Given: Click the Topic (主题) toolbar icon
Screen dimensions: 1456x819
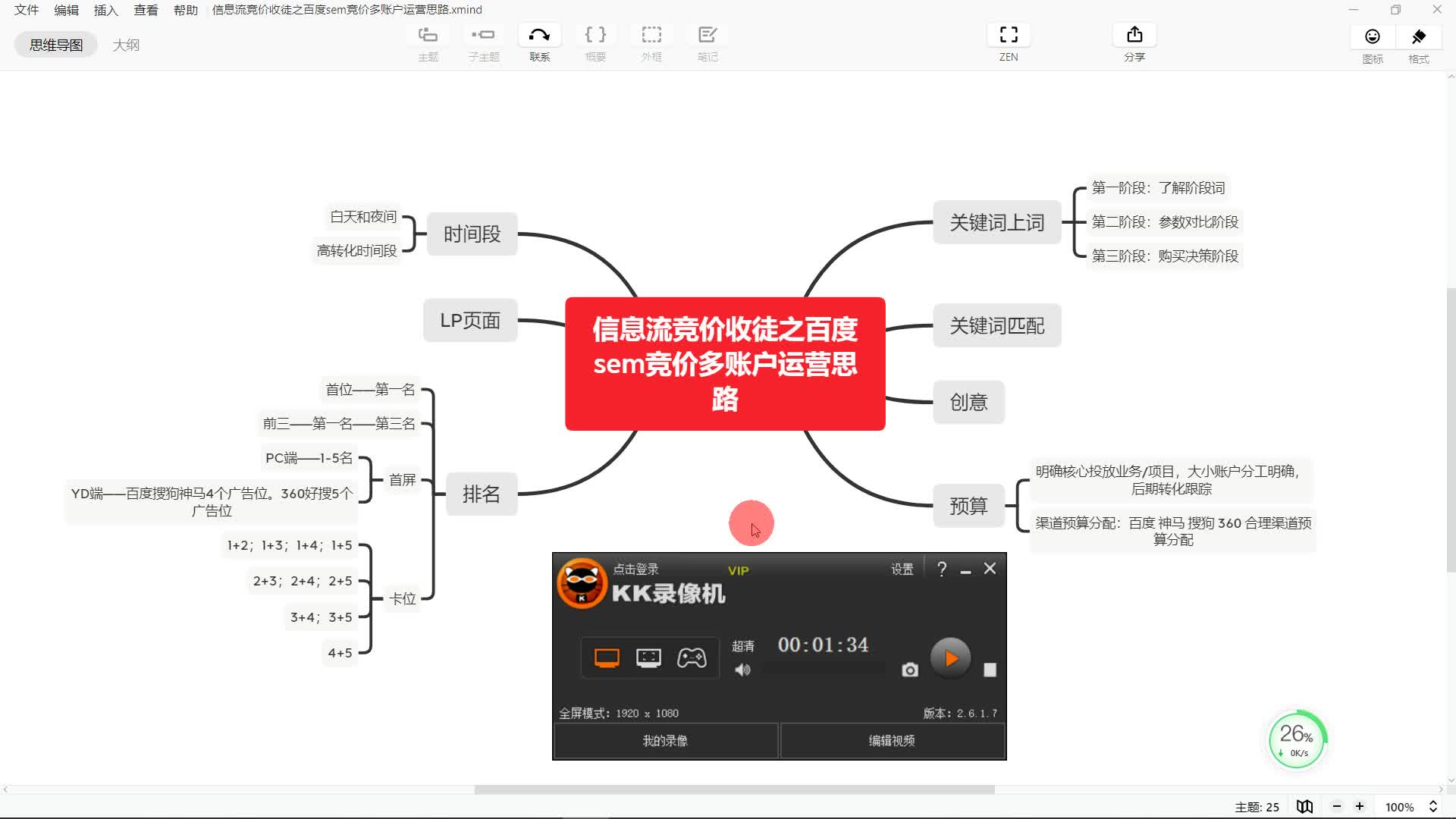Looking at the screenshot, I should [428, 35].
